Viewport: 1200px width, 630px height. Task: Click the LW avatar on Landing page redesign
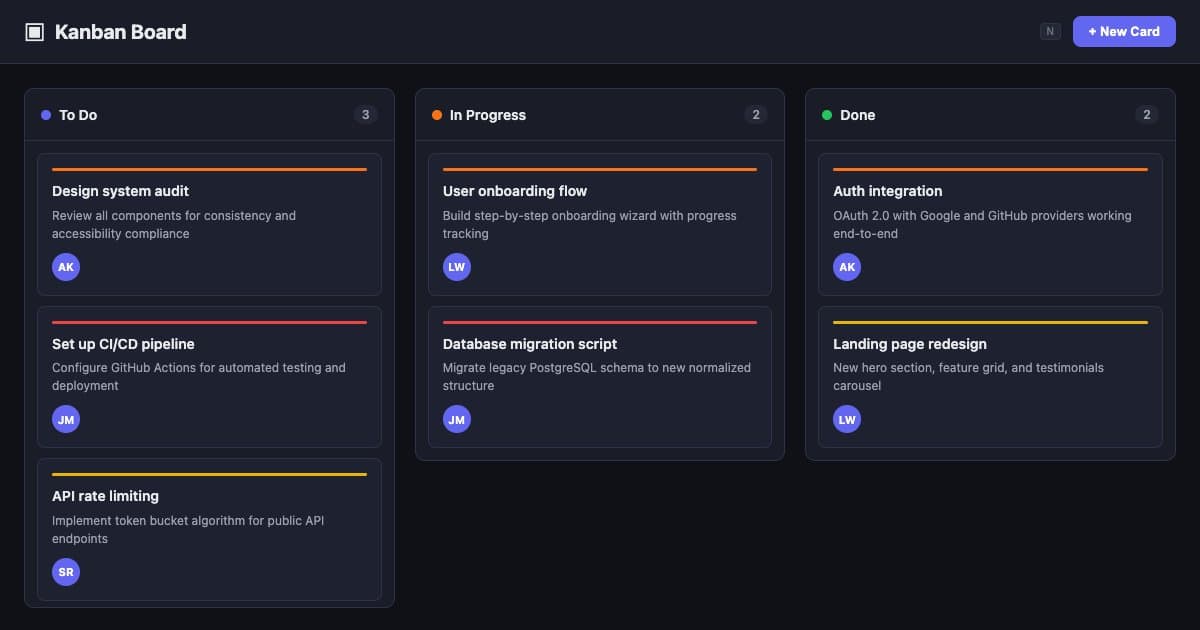[x=847, y=419]
